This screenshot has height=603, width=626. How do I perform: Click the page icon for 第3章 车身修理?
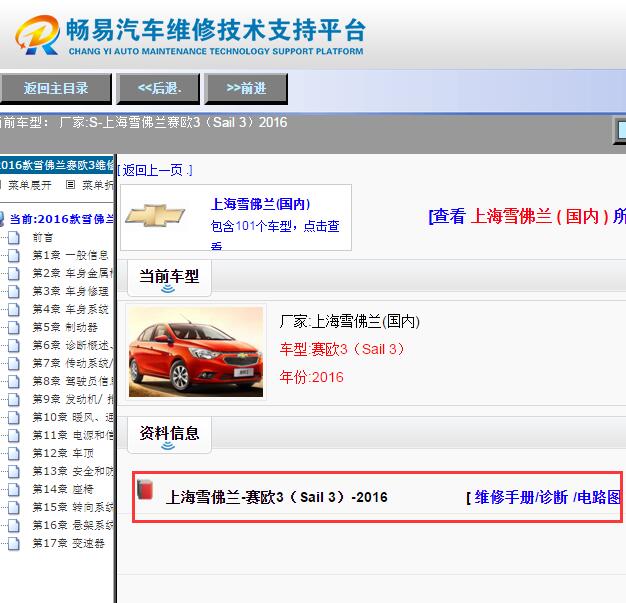(x=14, y=292)
